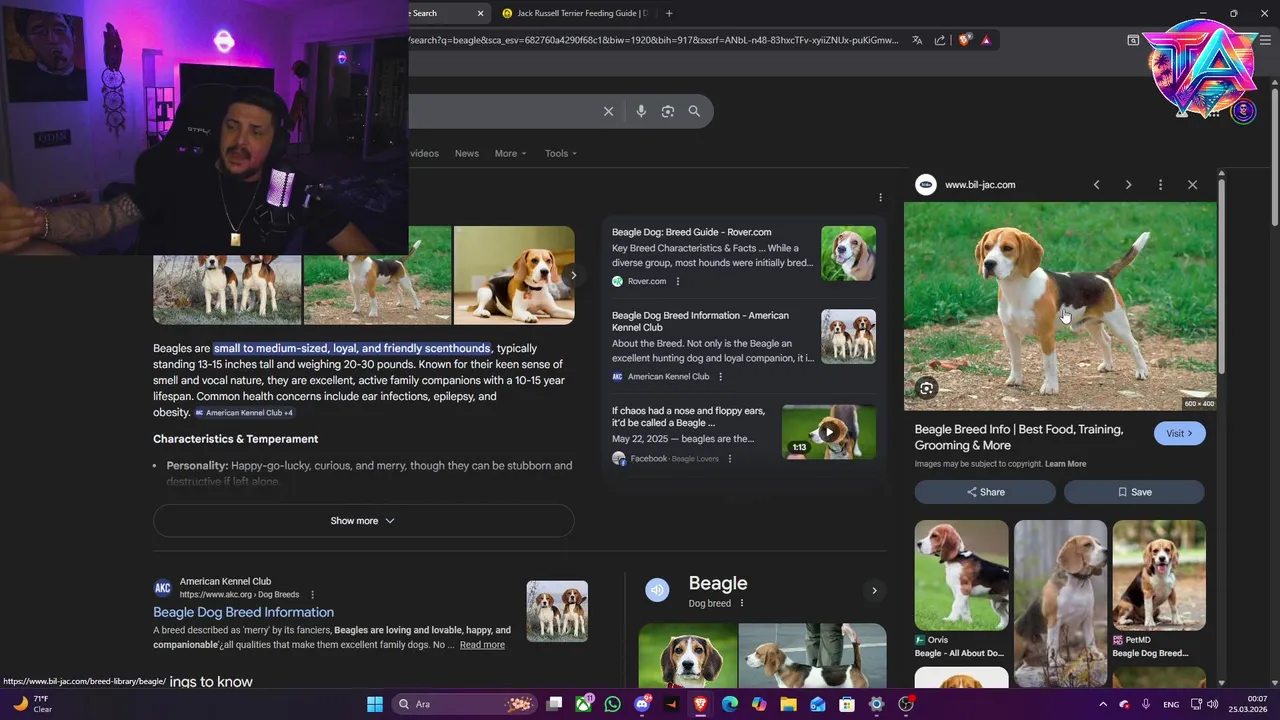Switch to Jack Russell Terrier Feeding Guide tab

(x=575, y=13)
